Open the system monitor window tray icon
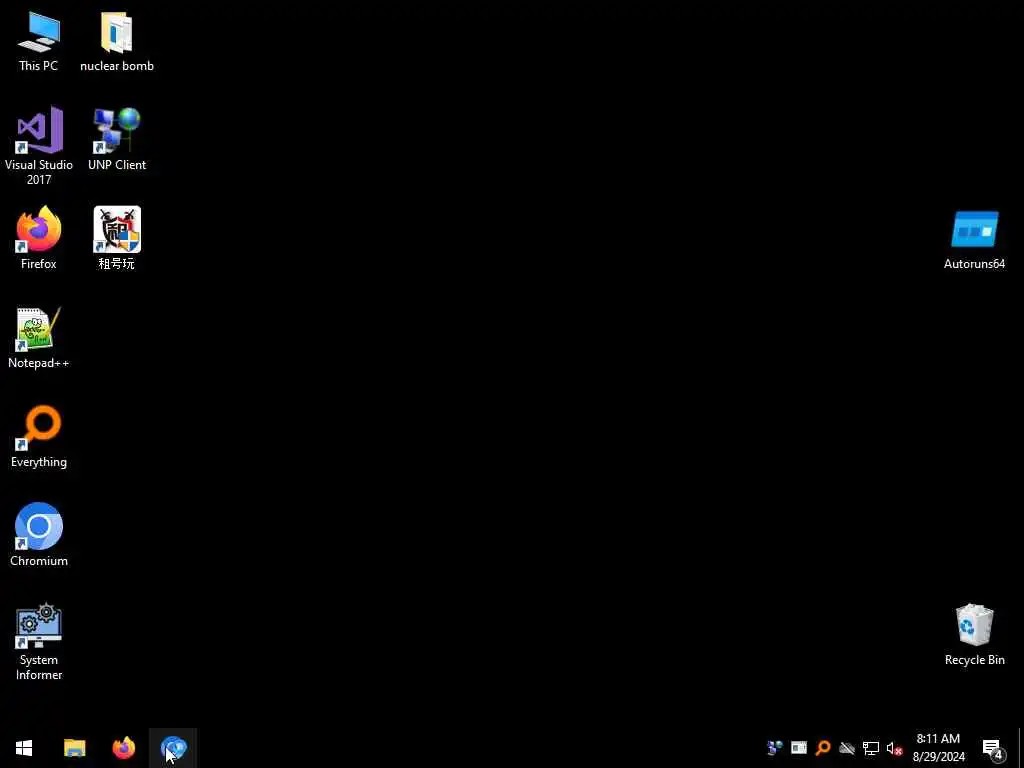This screenshot has width=1024, height=768. pos(799,748)
